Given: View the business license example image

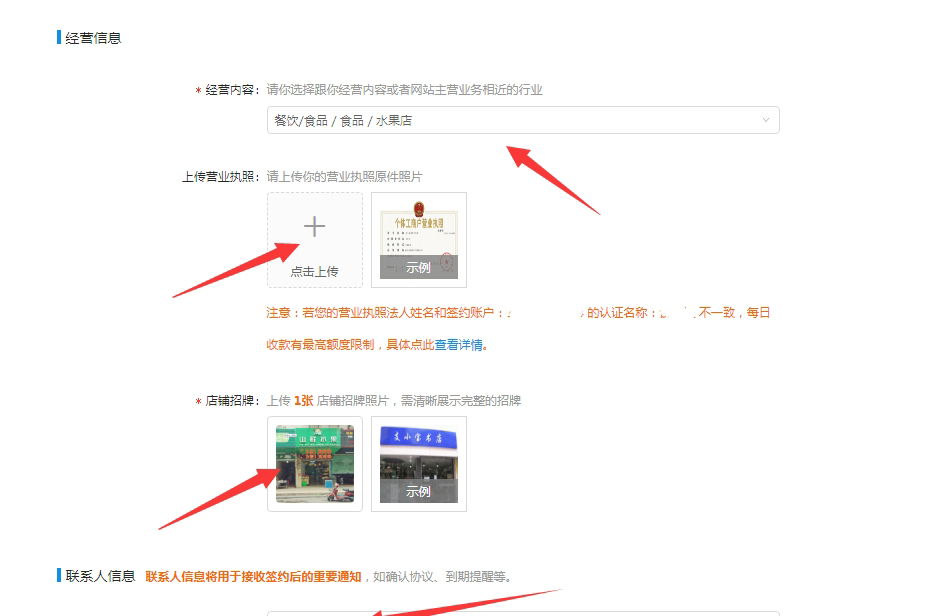Looking at the screenshot, I should [x=418, y=232].
